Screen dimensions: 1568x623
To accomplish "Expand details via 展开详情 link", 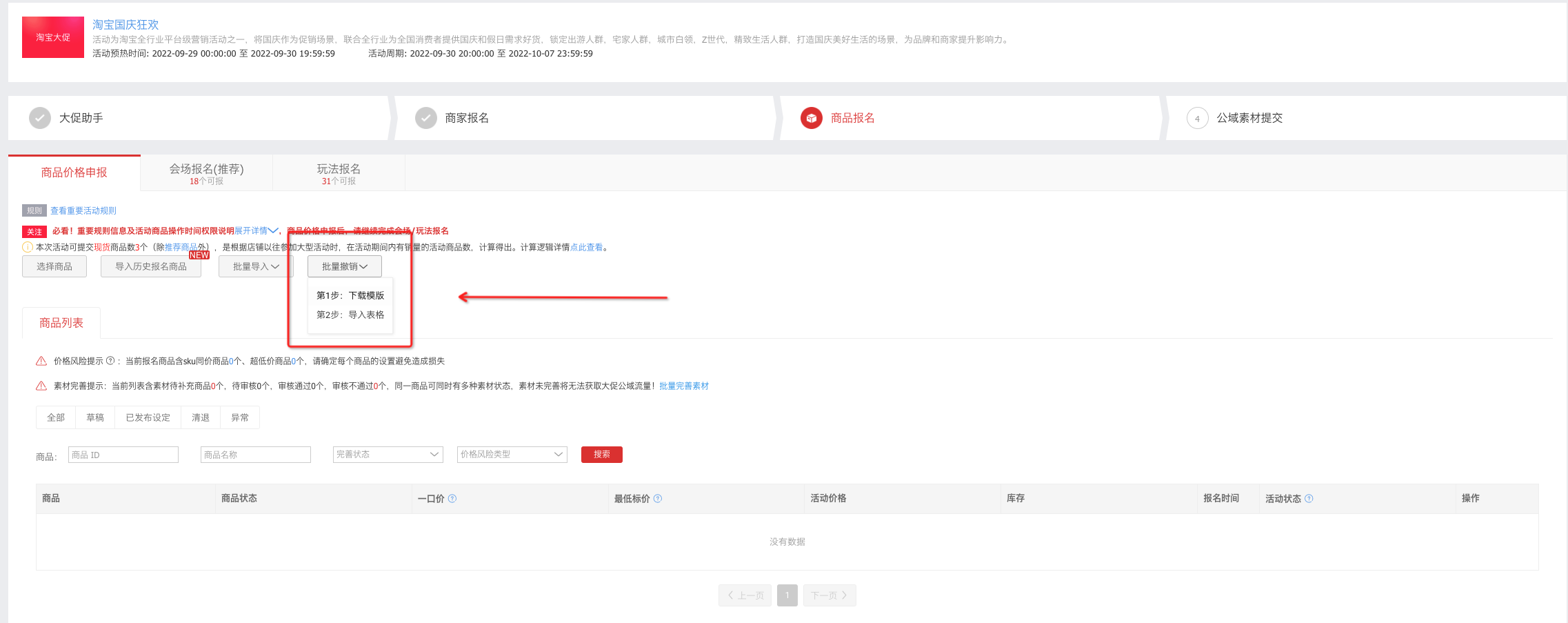I will pyautogui.click(x=256, y=231).
